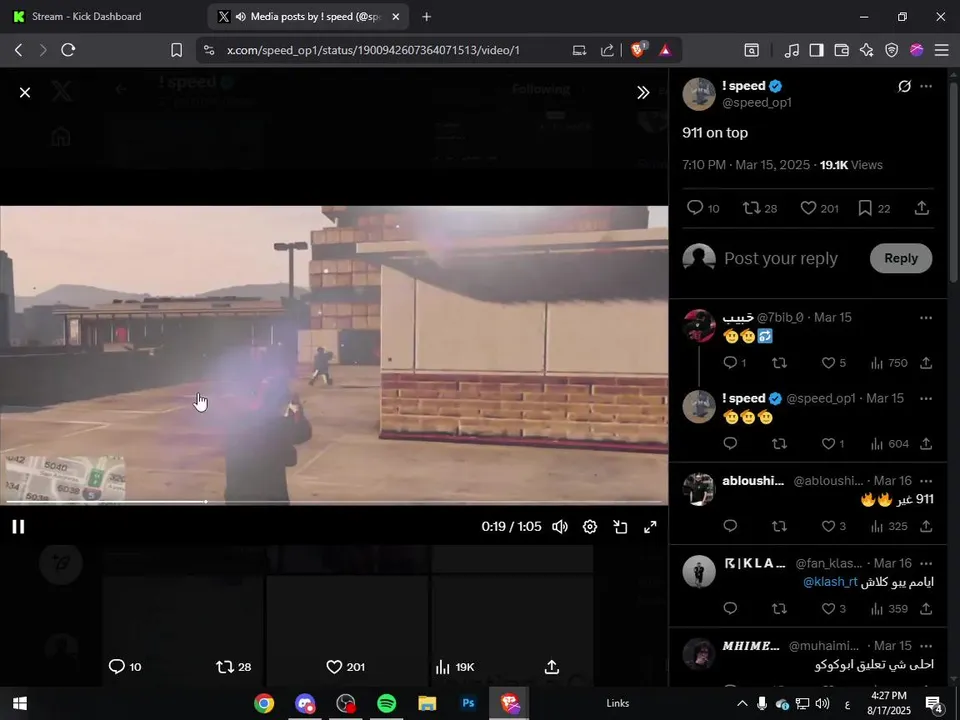Open Brave Rewards triangle icon

point(666,50)
